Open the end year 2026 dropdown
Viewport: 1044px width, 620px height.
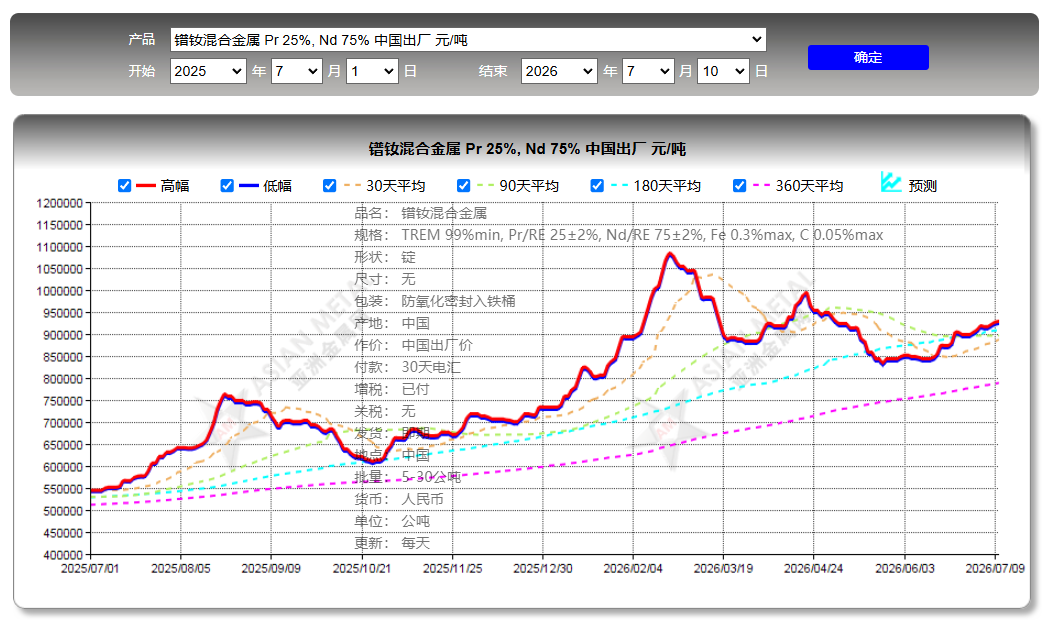coord(559,71)
